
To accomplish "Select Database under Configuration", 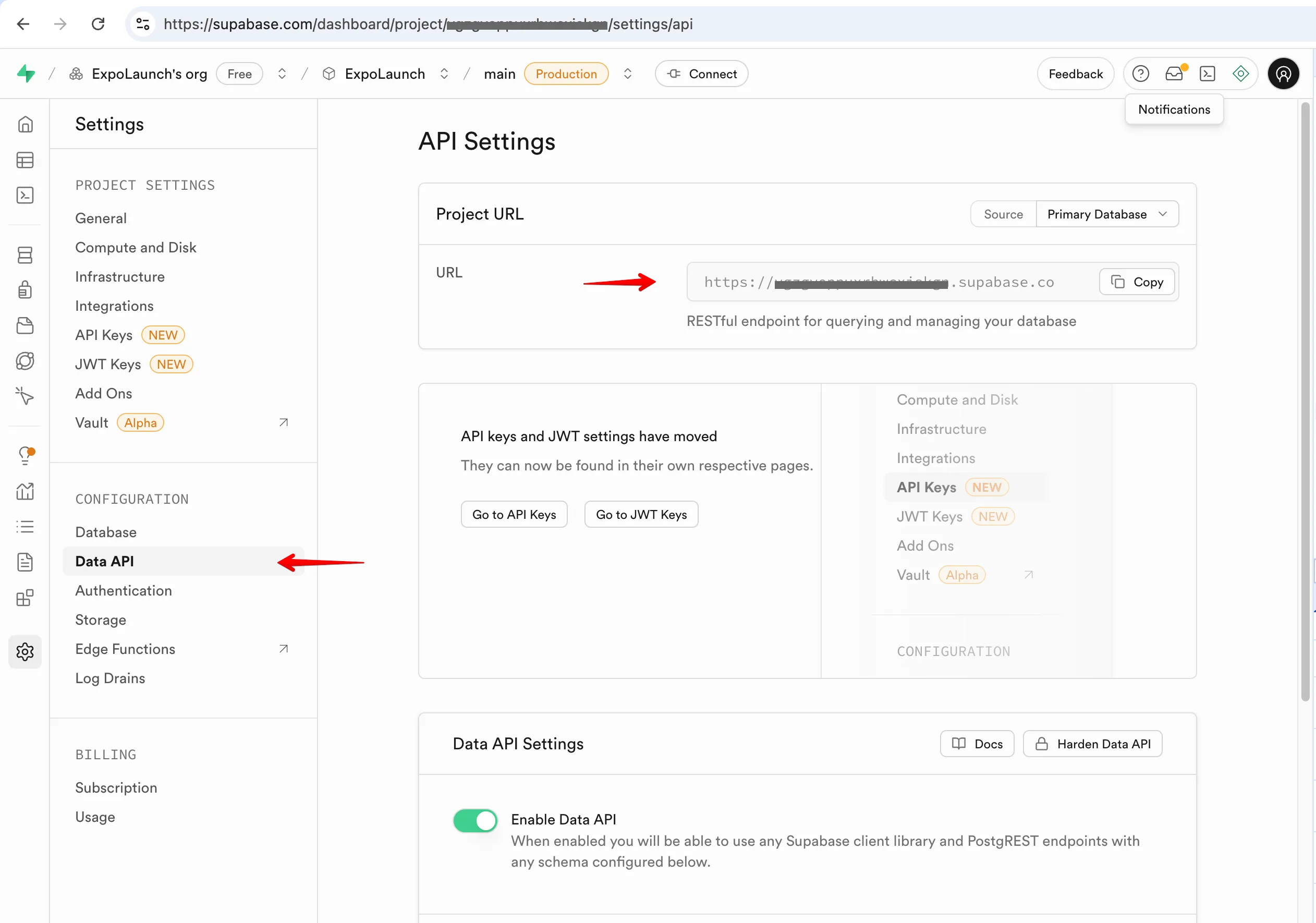I will coord(106,532).
